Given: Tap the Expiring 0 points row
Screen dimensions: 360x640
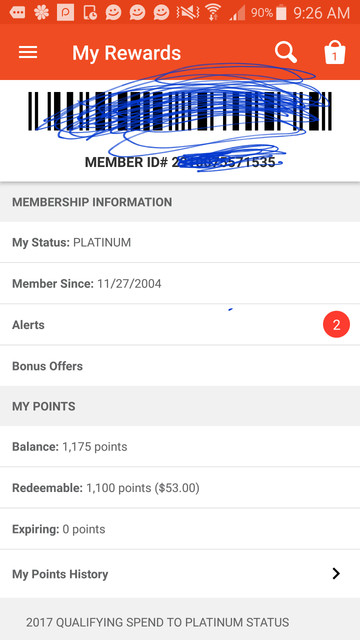Looking at the screenshot, I should [x=180, y=529].
